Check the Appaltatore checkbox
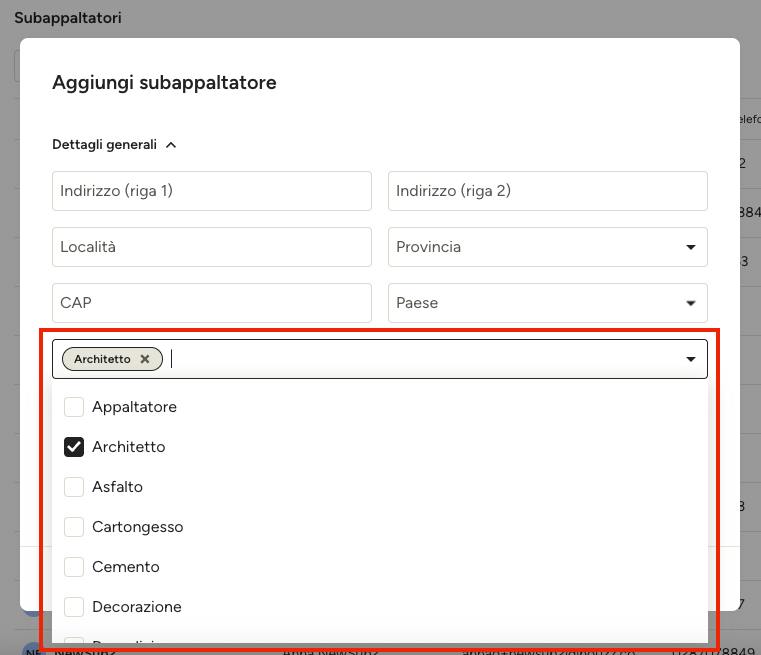 click(x=74, y=407)
